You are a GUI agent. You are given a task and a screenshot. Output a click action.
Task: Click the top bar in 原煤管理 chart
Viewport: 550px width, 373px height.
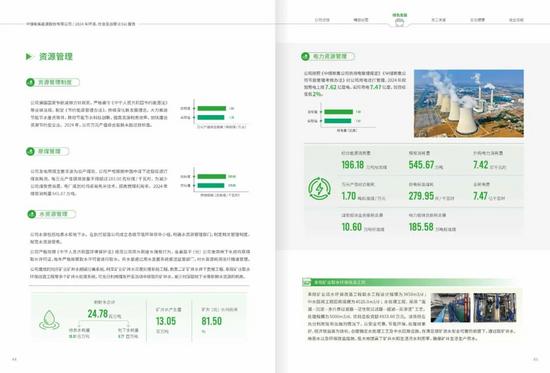212,176
